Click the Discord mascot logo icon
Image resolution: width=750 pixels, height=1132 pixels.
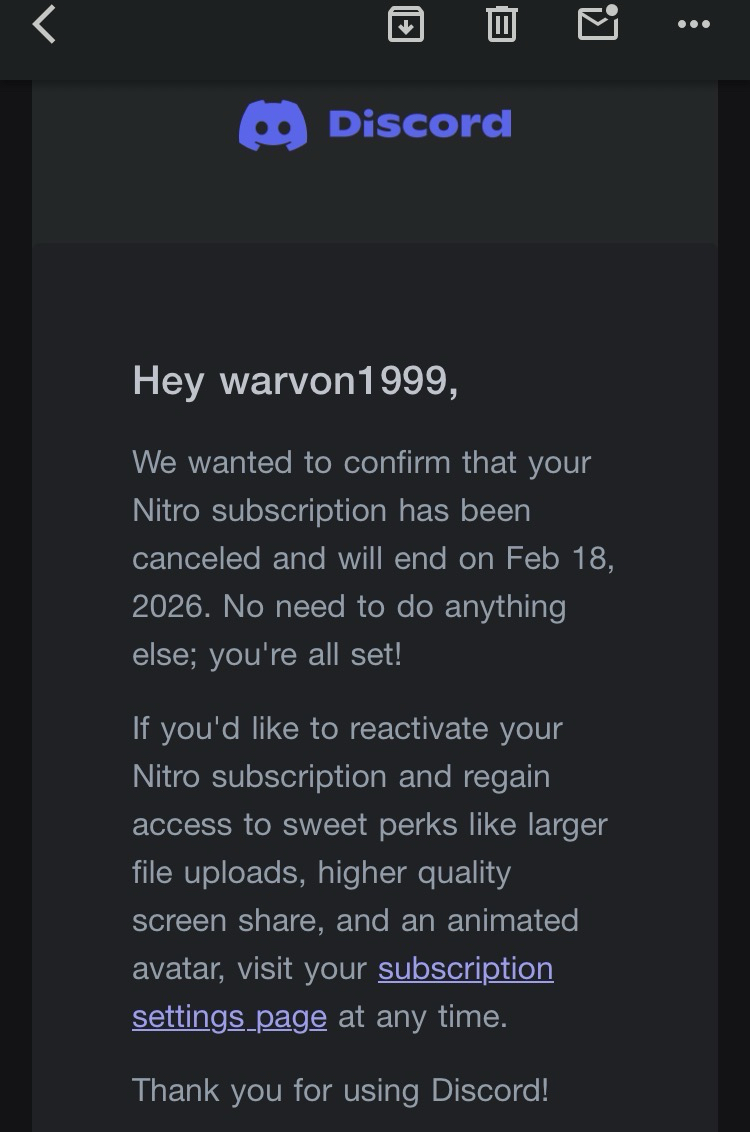coord(273,125)
